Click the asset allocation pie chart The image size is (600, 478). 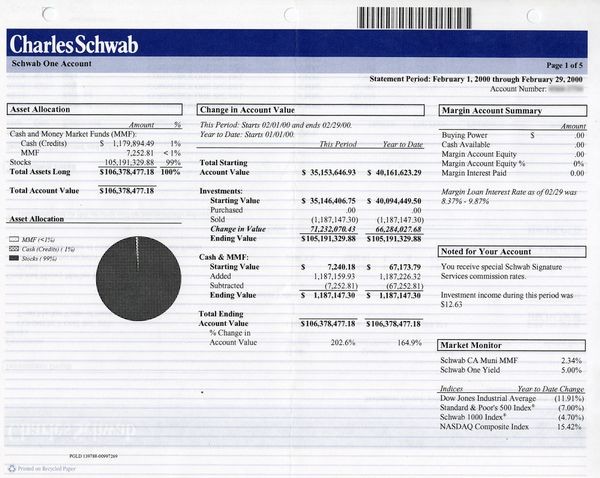point(139,278)
